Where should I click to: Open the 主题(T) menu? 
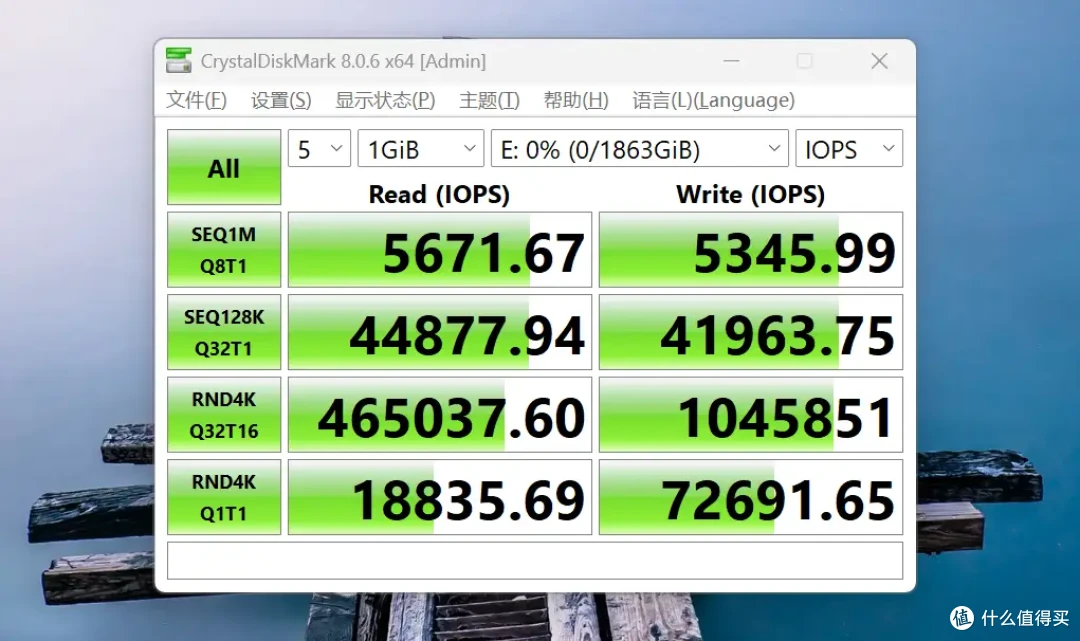(489, 101)
